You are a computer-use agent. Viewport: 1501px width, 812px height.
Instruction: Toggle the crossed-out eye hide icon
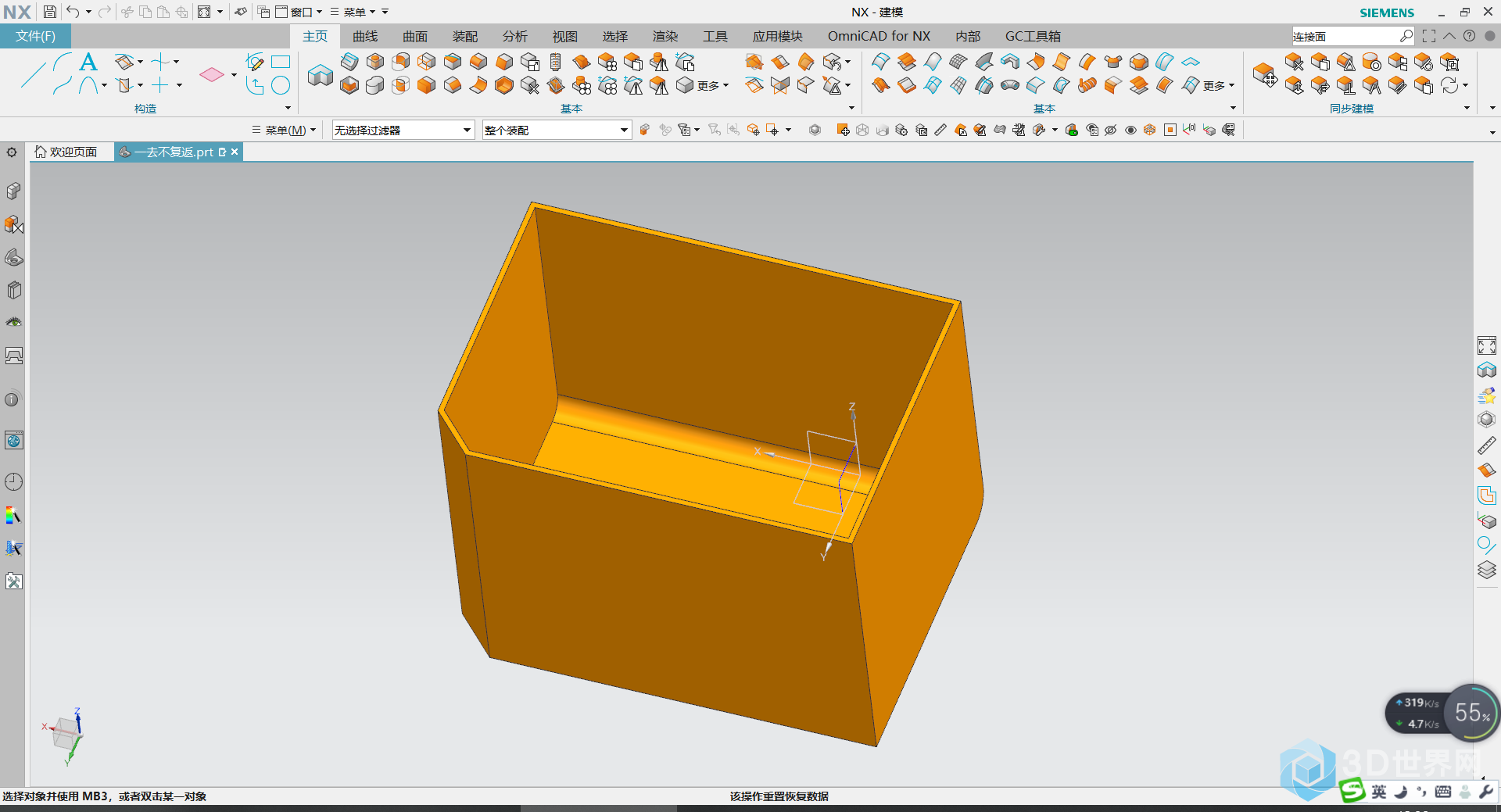coord(1111,130)
